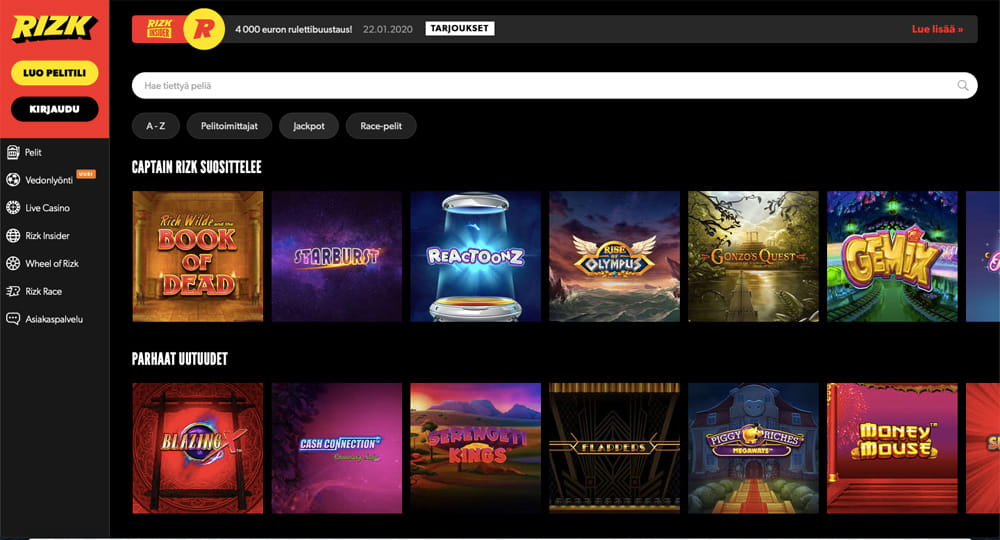Click the CAPTAIN RIZK SUOSITTELEE heading
The width and height of the screenshot is (1000, 540).
[x=196, y=167]
